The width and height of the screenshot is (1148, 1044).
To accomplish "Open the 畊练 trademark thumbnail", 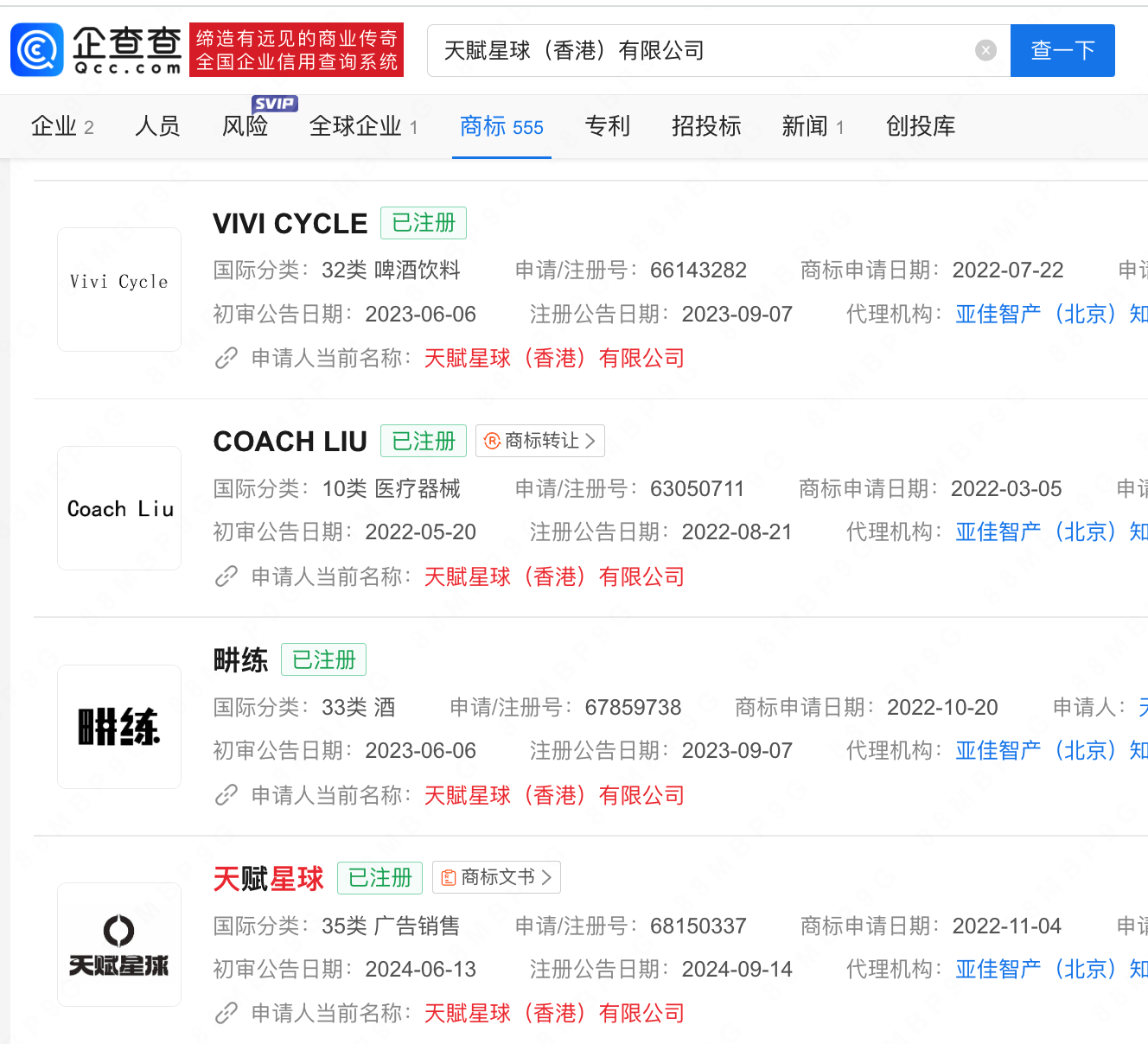I will pos(119,727).
